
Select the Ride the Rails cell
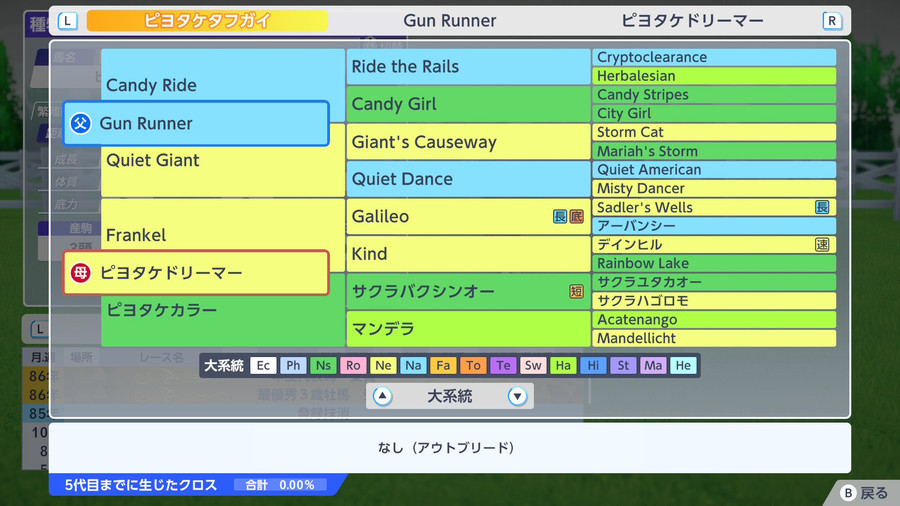click(x=468, y=67)
